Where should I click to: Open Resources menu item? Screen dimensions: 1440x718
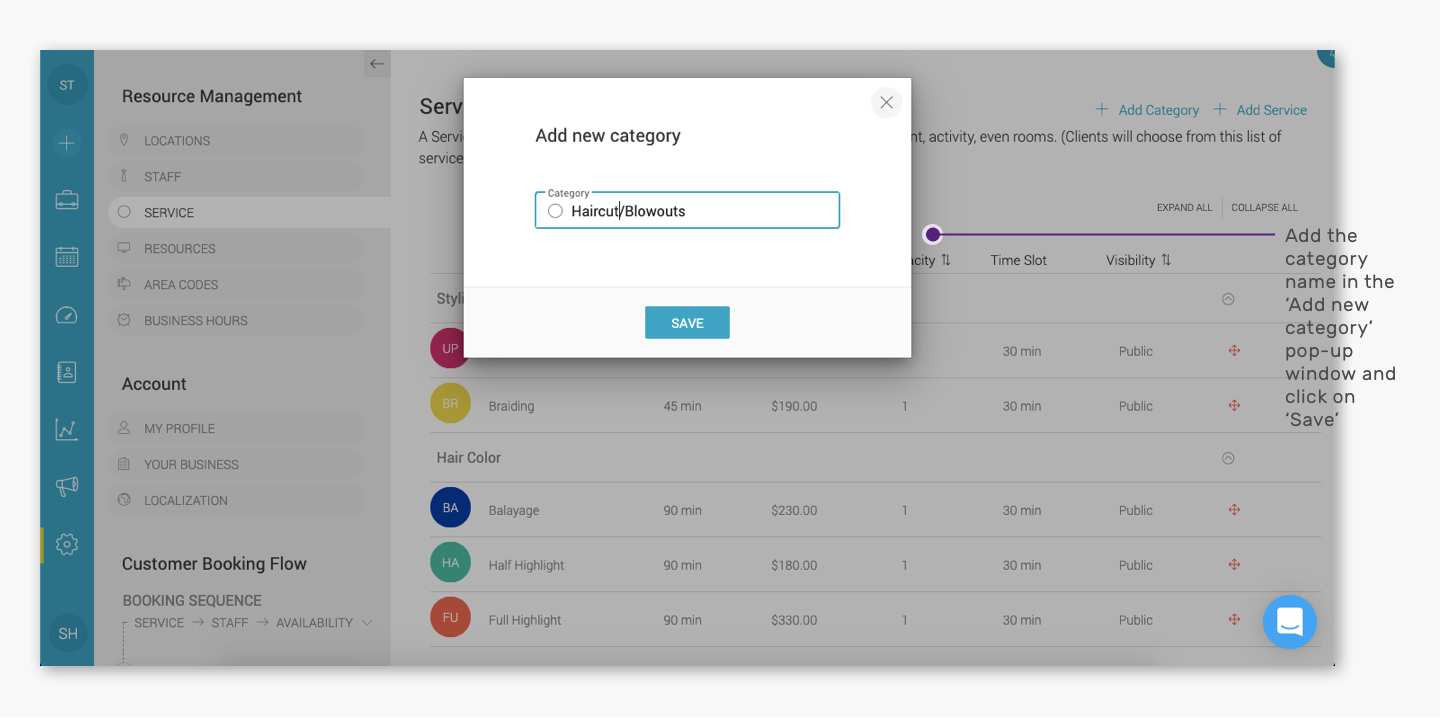236,249
